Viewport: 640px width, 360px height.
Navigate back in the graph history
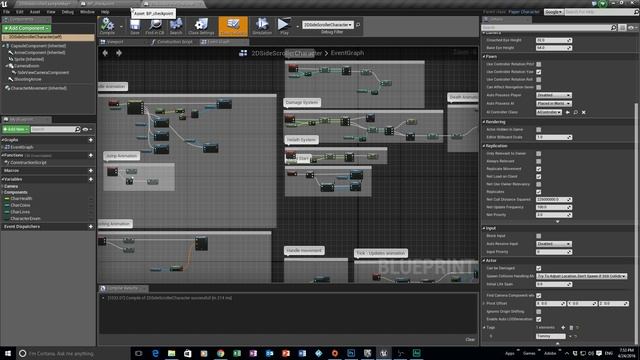point(105,53)
